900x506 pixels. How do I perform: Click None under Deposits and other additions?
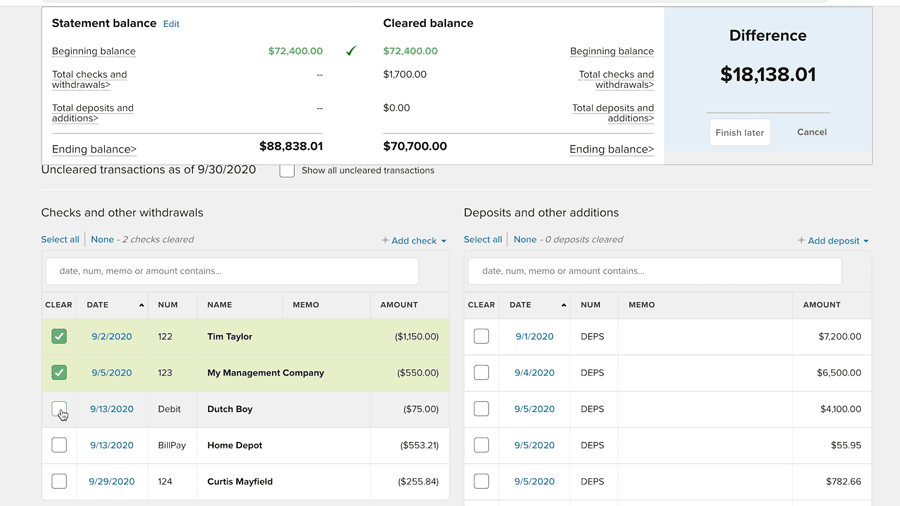525,240
